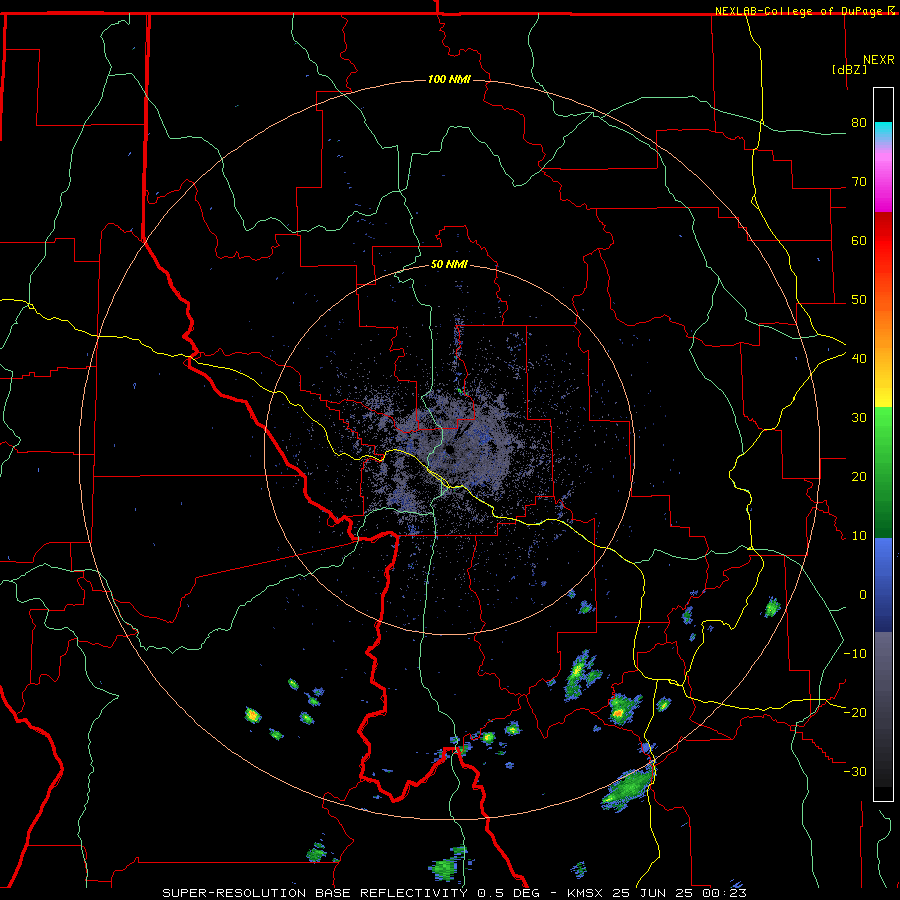Click the 10 value on the dBZ scale

[x=859, y=536]
